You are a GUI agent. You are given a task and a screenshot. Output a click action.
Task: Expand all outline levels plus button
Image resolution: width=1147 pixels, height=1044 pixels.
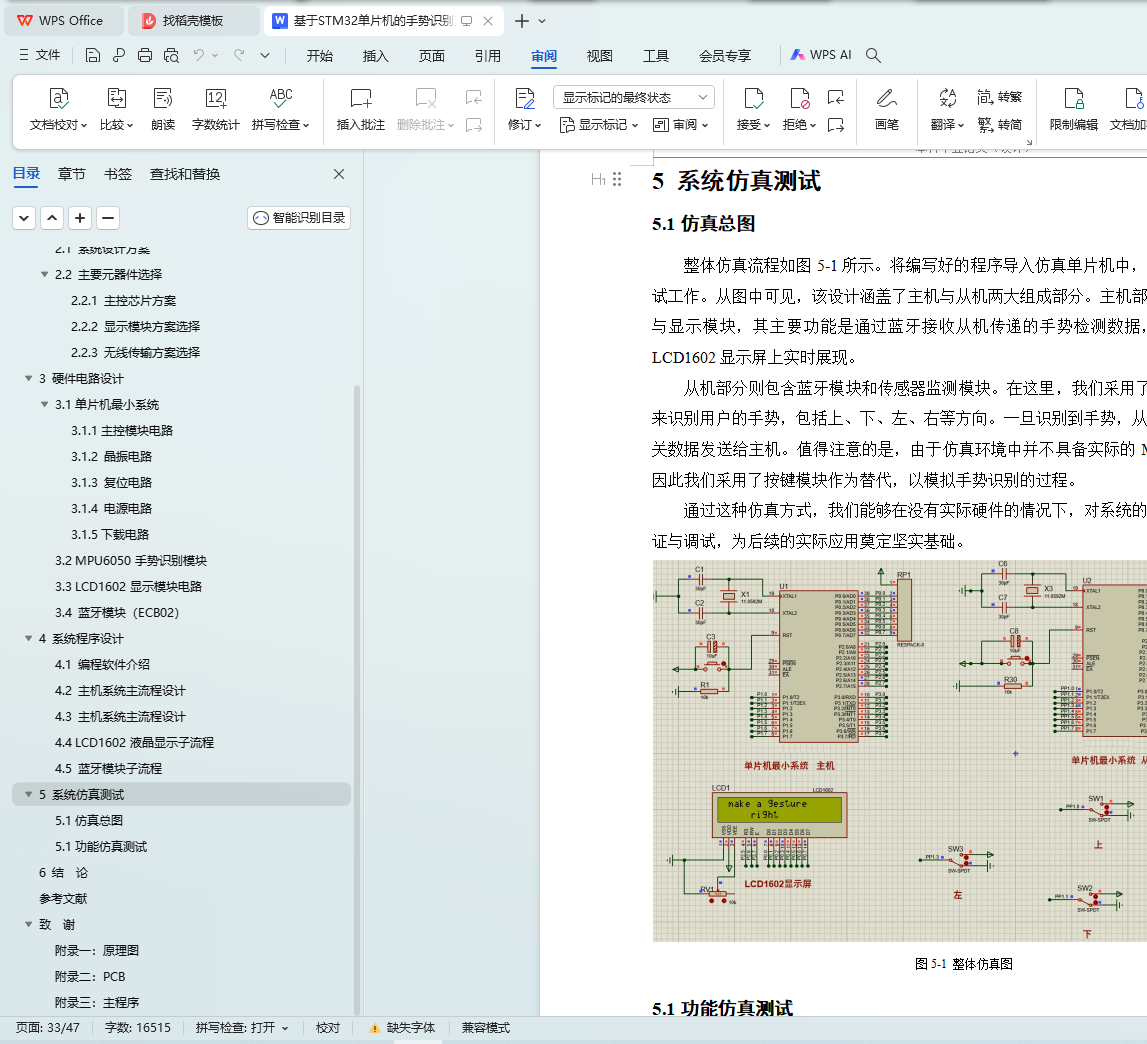click(80, 217)
